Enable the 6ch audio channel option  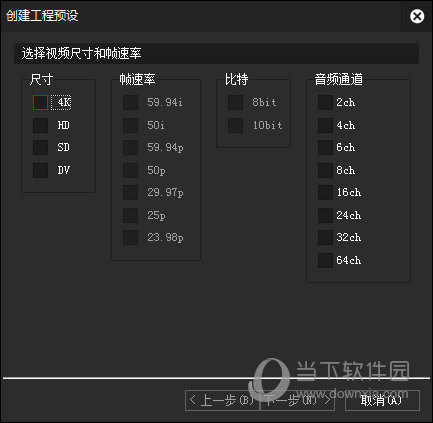(x=325, y=147)
